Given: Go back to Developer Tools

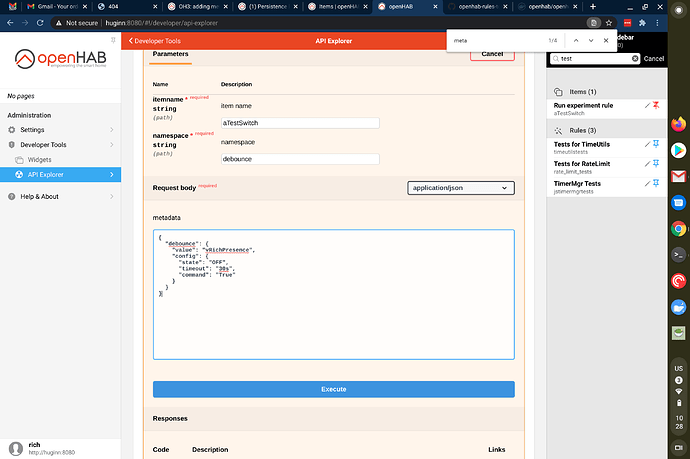Looking at the screenshot, I should pos(154,41).
